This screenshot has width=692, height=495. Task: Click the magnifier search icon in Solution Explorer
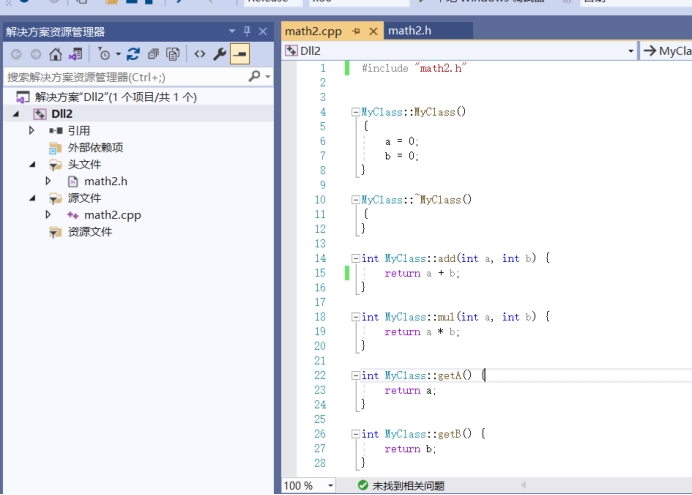click(254, 77)
